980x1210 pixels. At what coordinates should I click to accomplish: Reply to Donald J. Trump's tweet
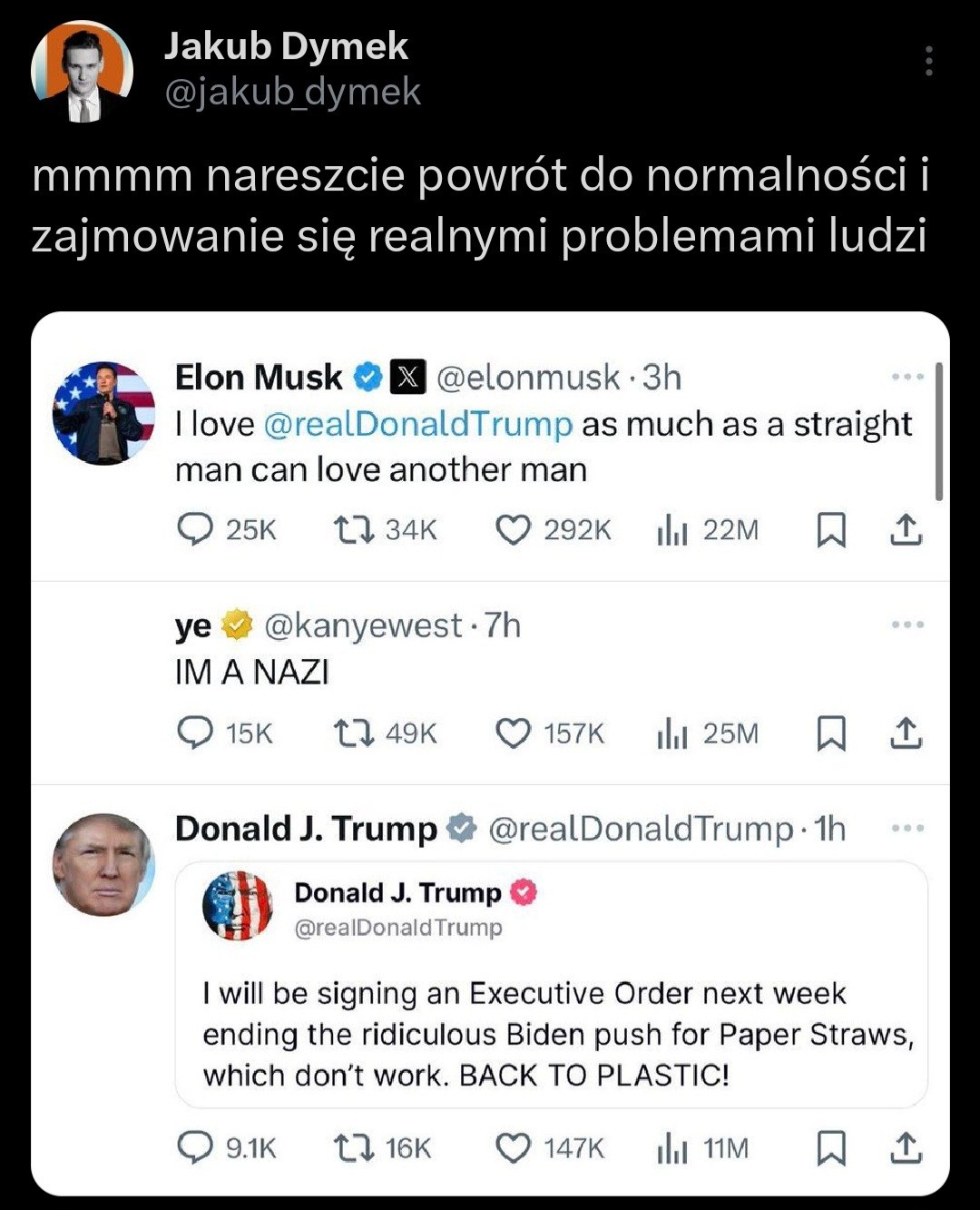(x=195, y=1148)
